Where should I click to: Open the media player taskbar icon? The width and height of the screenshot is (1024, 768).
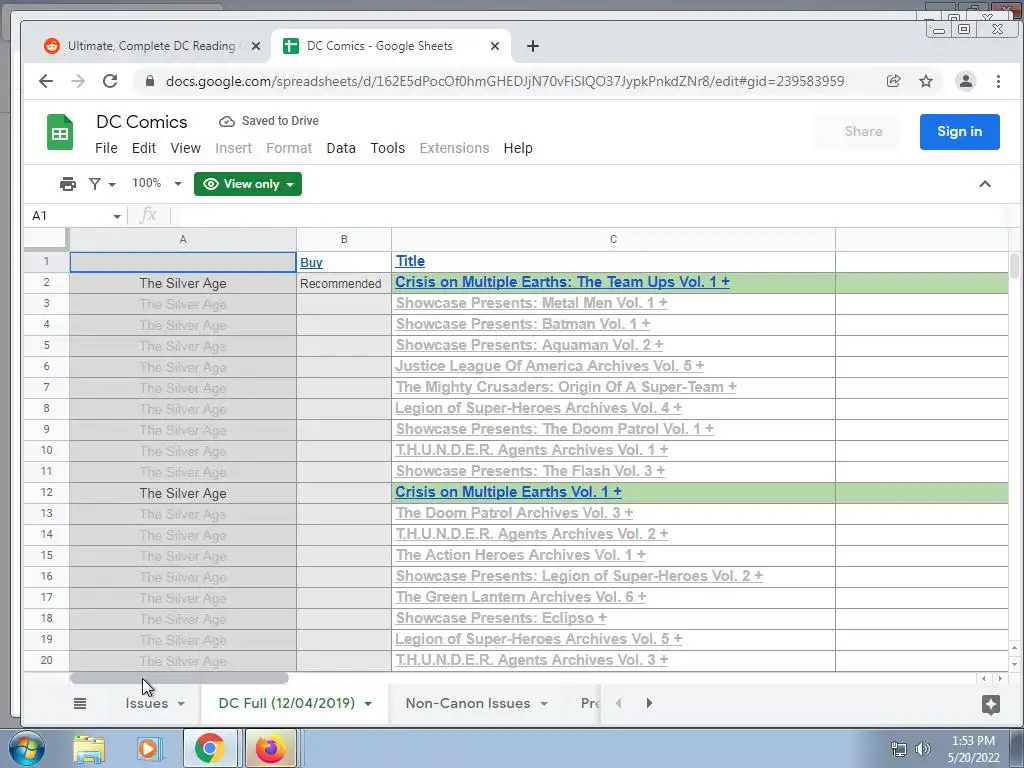(x=148, y=749)
